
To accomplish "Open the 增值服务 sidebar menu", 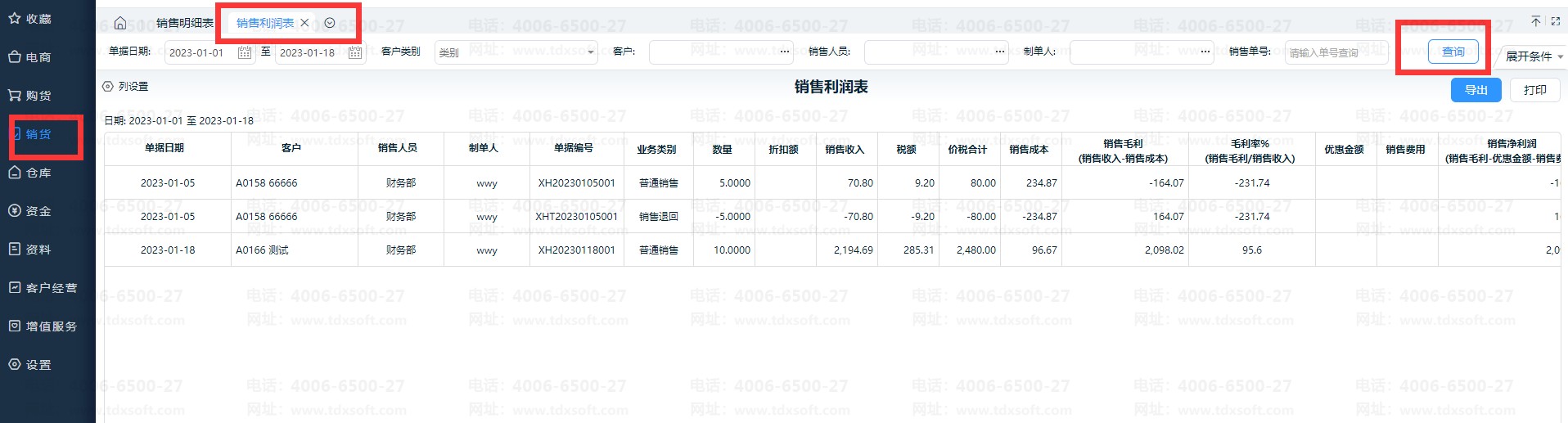I will pos(43,326).
